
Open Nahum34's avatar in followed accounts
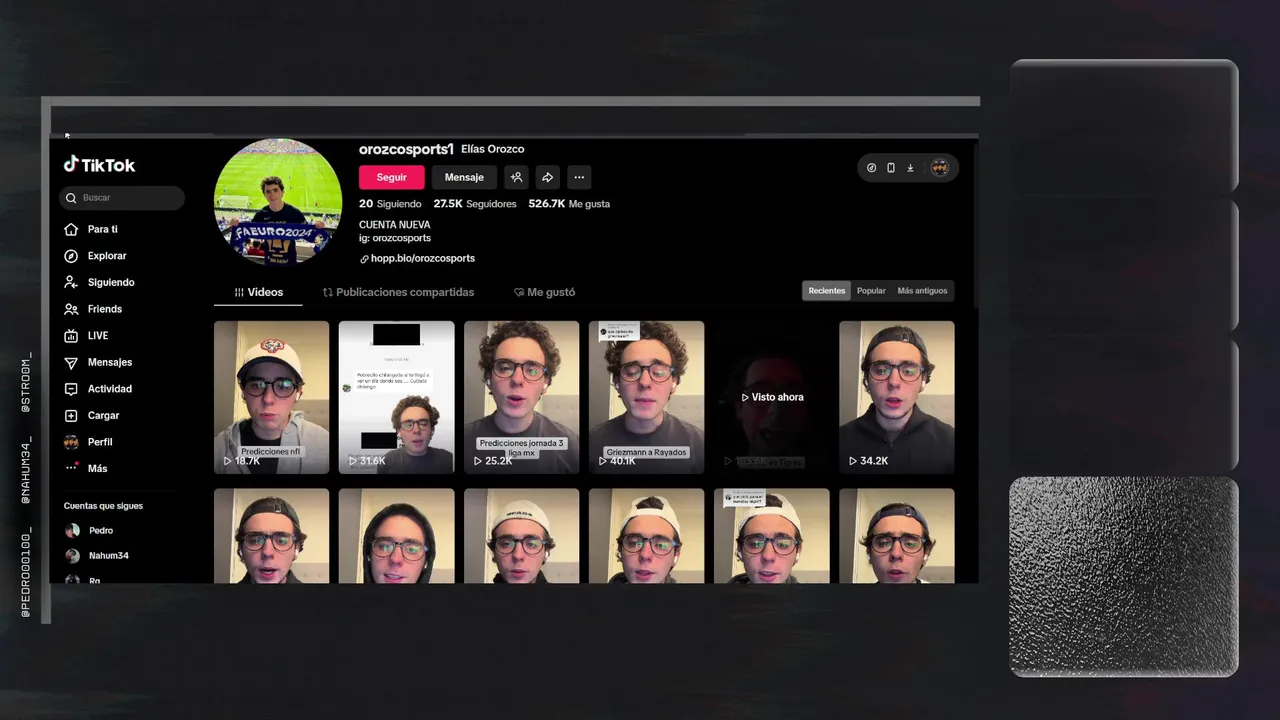pyautogui.click(x=72, y=556)
